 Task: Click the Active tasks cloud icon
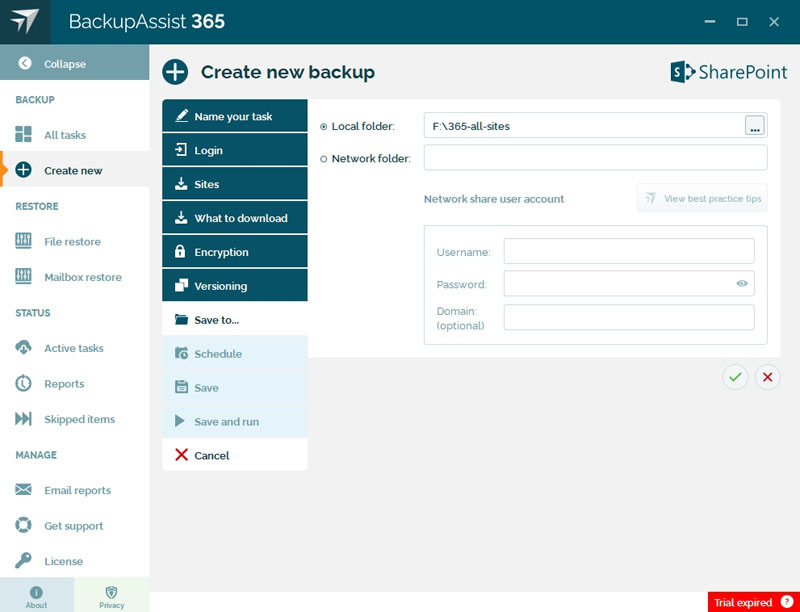pos(23,347)
